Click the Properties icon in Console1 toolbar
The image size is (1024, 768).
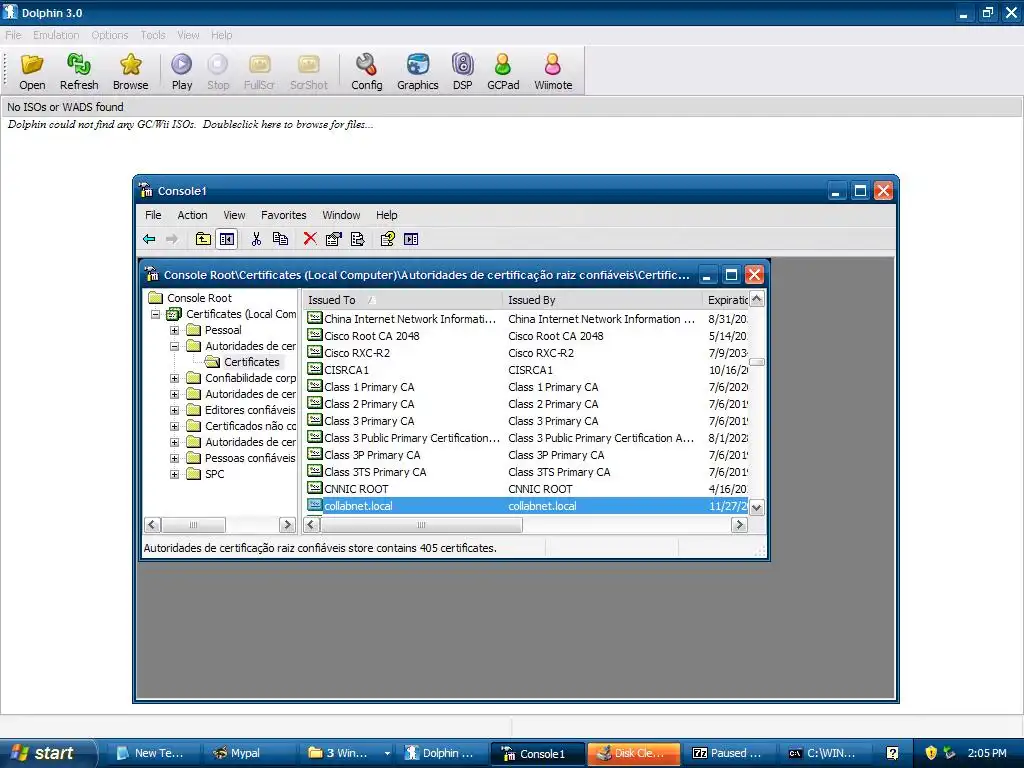click(x=334, y=239)
